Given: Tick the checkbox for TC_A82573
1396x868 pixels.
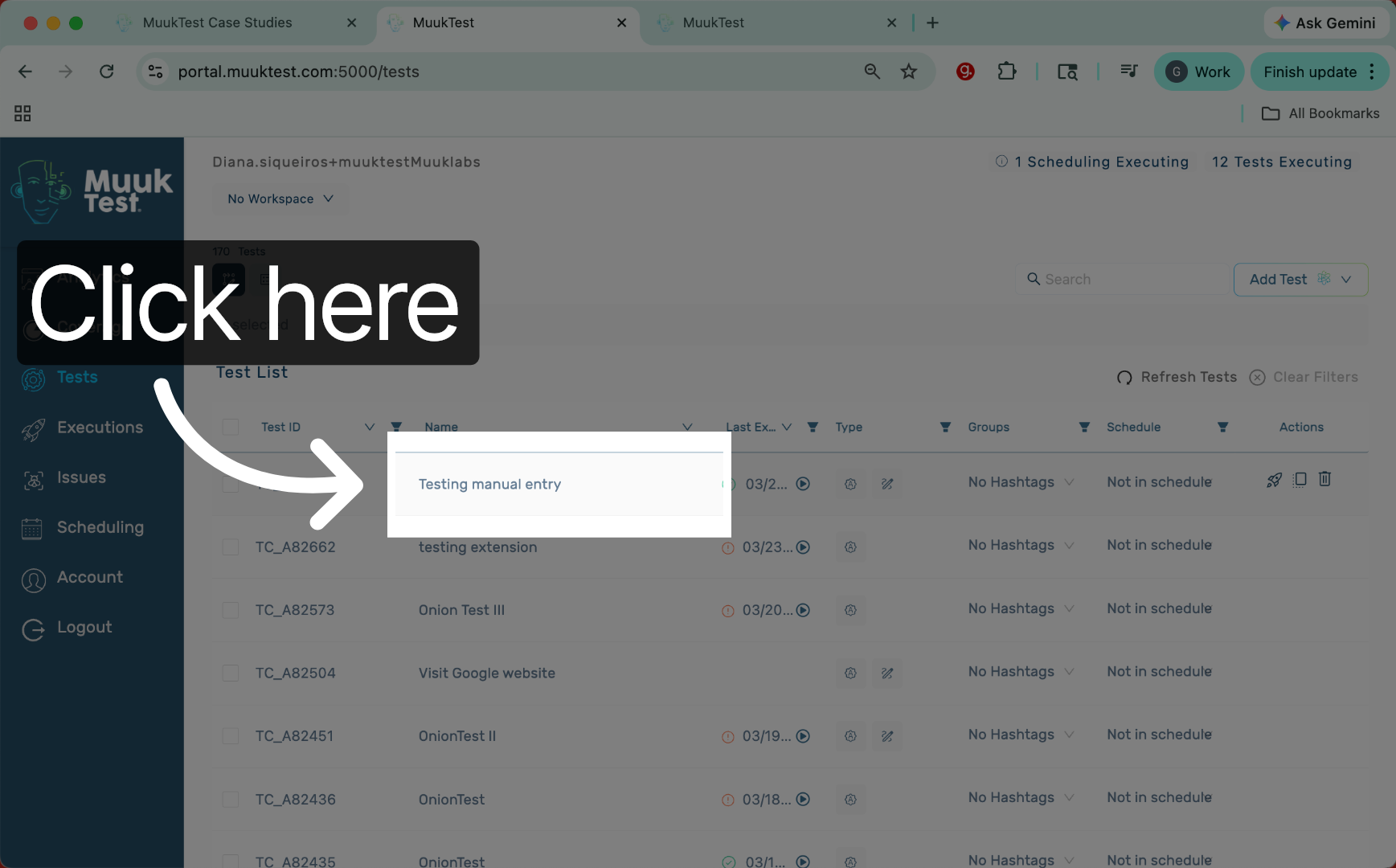Looking at the screenshot, I should (x=231, y=610).
